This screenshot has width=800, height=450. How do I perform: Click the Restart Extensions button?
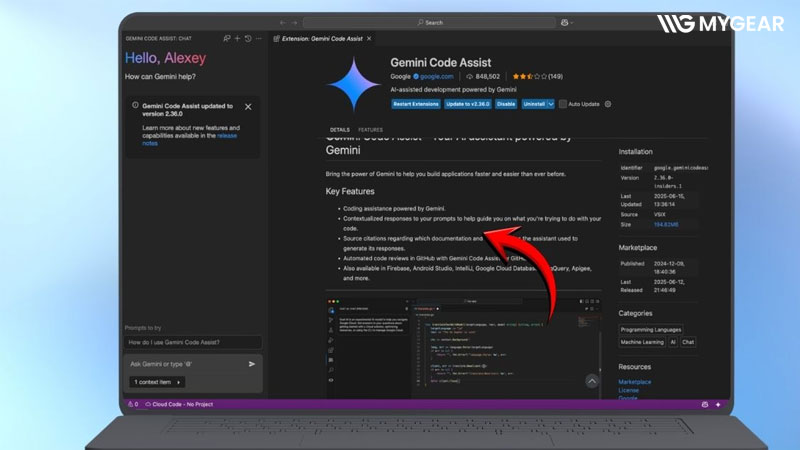coord(416,104)
